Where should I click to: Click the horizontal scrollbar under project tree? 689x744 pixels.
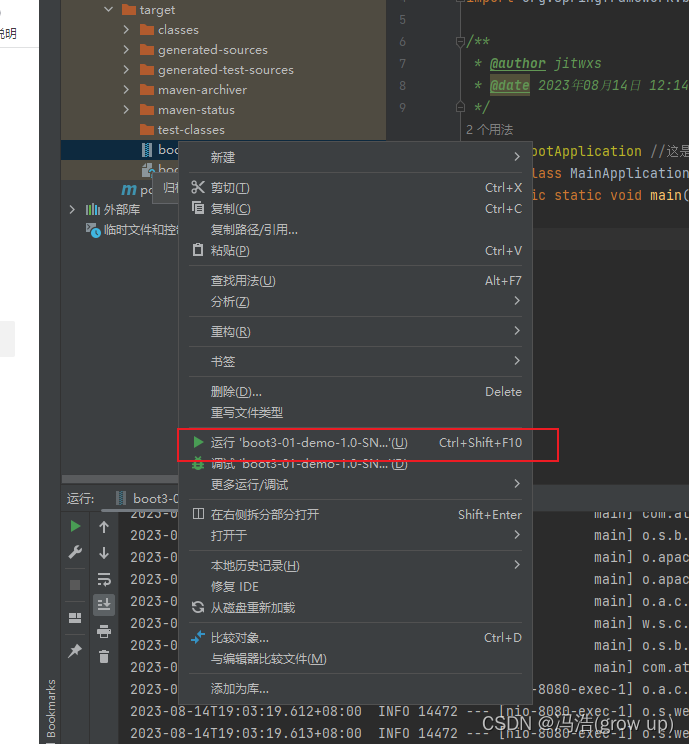click(120, 479)
